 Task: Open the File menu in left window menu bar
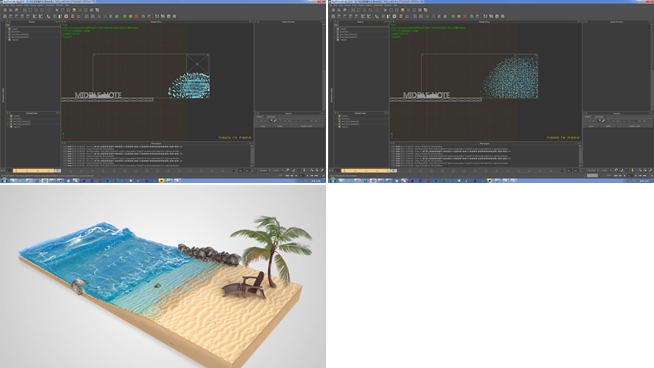(3, 5)
